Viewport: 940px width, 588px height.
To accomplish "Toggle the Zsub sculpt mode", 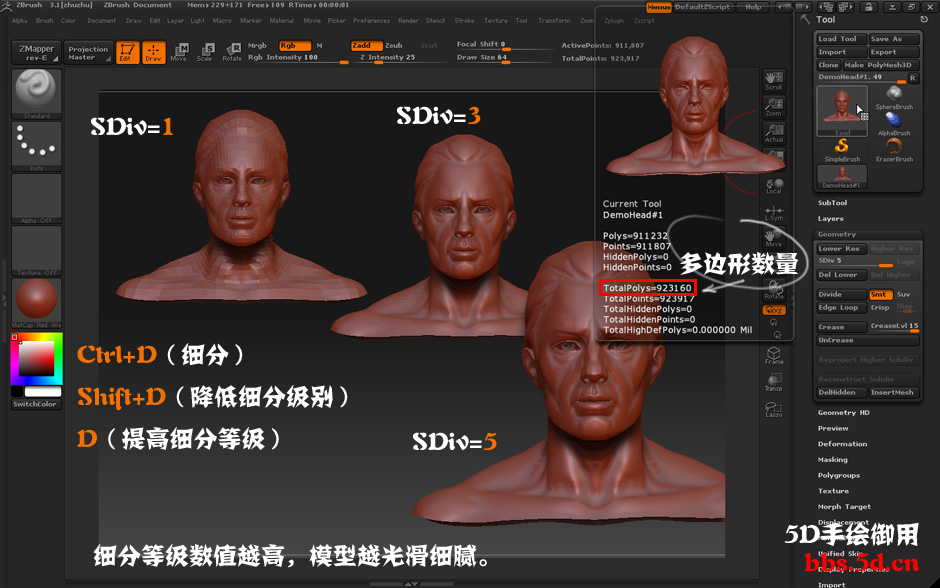I will point(394,46).
